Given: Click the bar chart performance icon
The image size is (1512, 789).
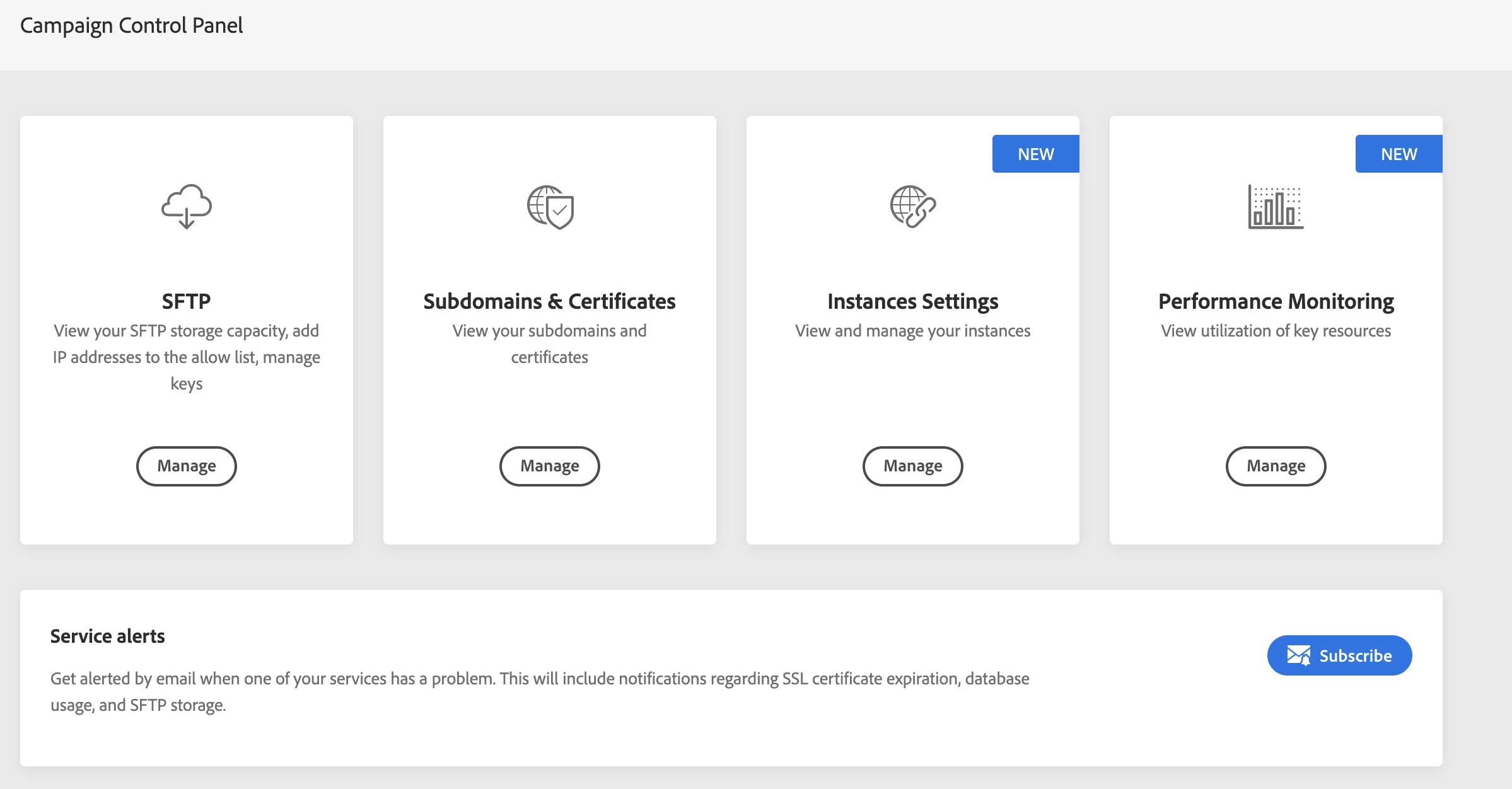Looking at the screenshot, I should pyautogui.click(x=1276, y=207).
